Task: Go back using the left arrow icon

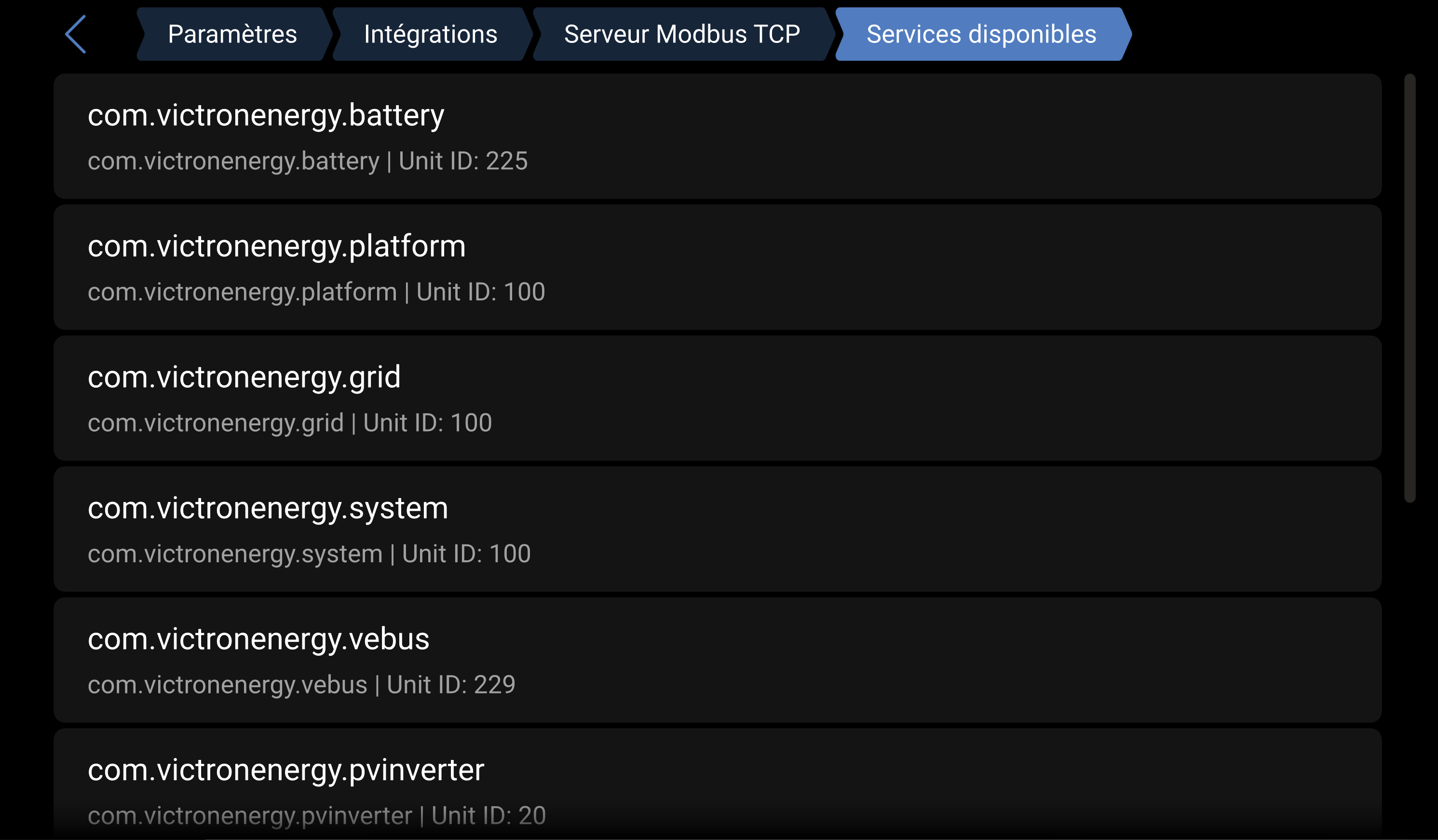Action: click(x=76, y=34)
